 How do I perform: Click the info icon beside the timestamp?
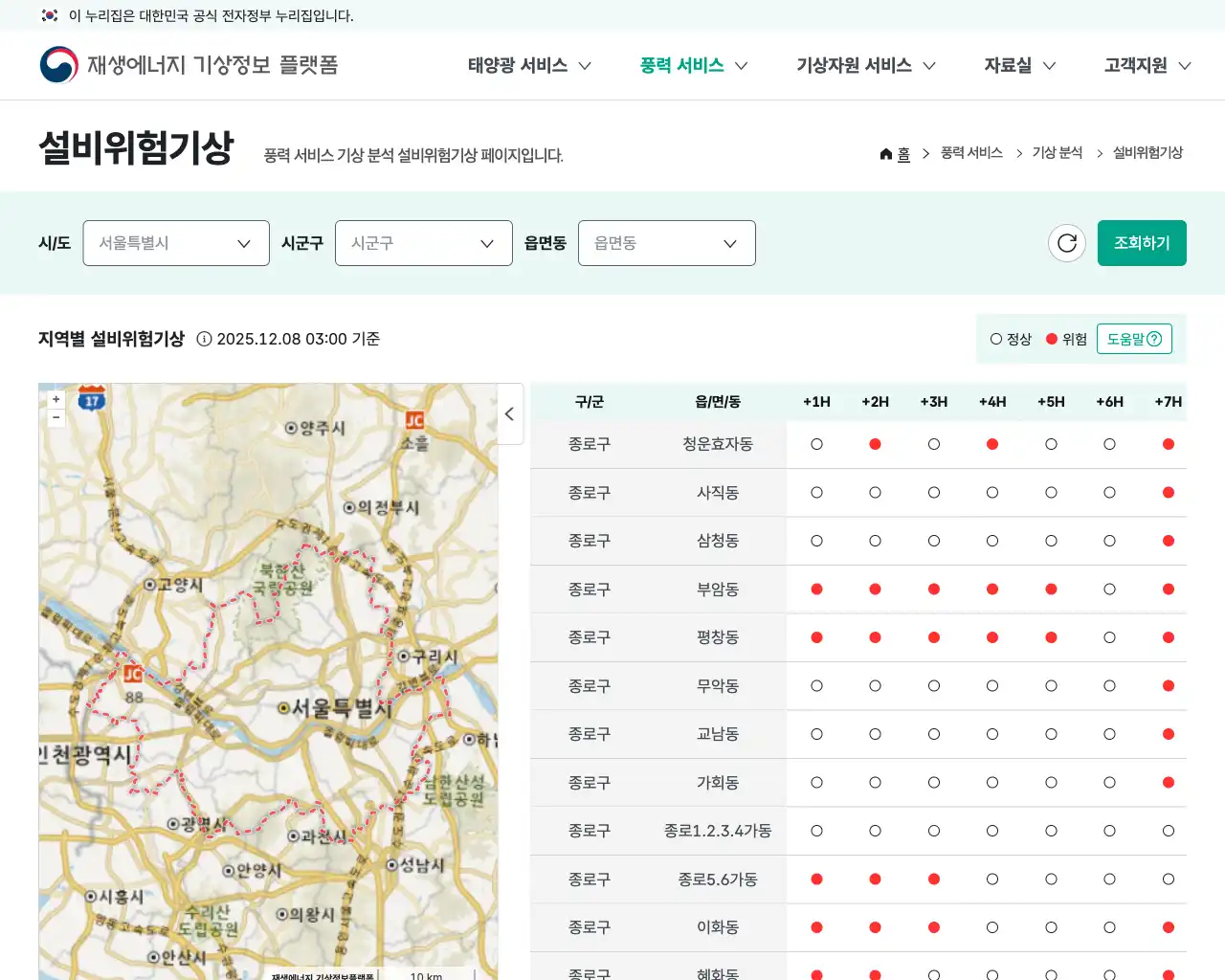coord(204,338)
